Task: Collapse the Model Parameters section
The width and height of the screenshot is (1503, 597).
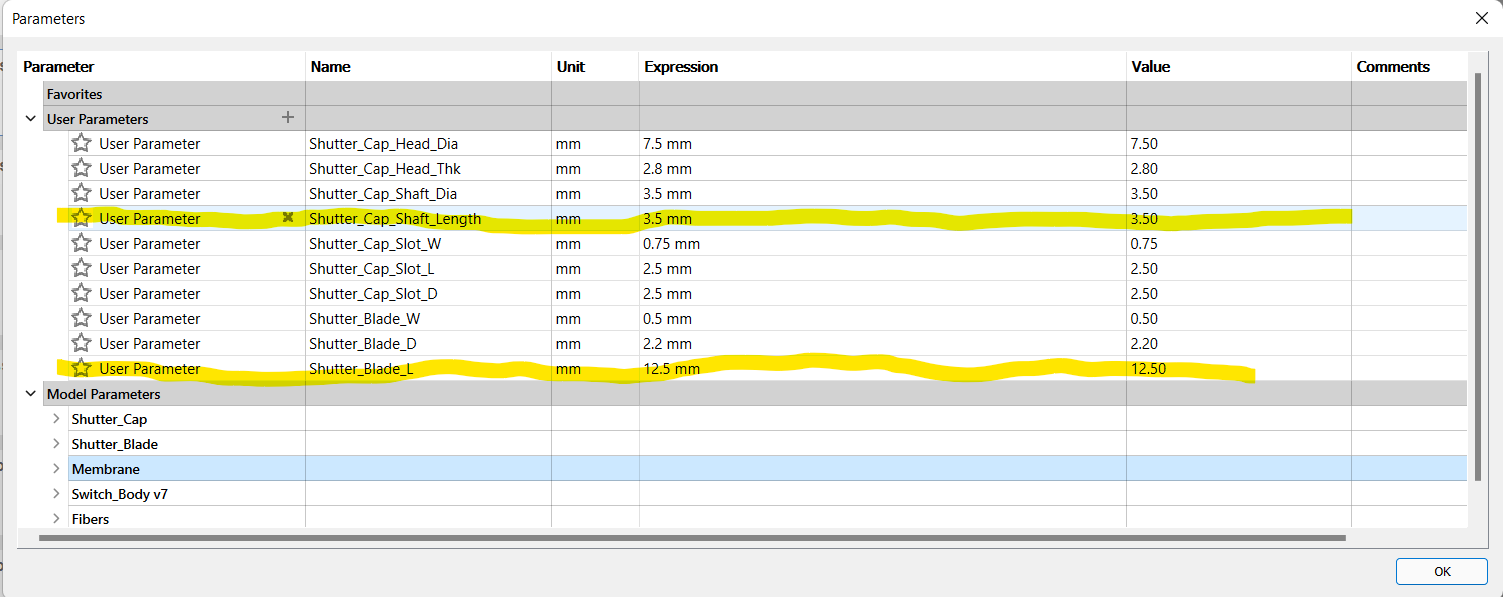Action: click(31, 394)
